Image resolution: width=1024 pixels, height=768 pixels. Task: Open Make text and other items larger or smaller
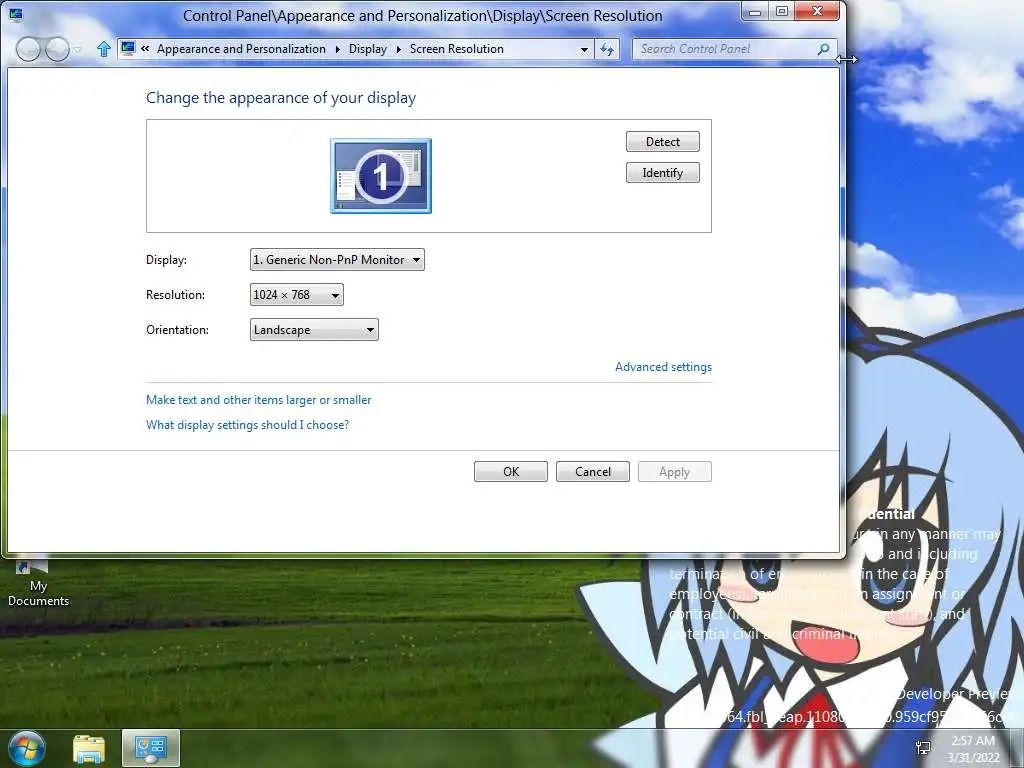pyautogui.click(x=259, y=400)
